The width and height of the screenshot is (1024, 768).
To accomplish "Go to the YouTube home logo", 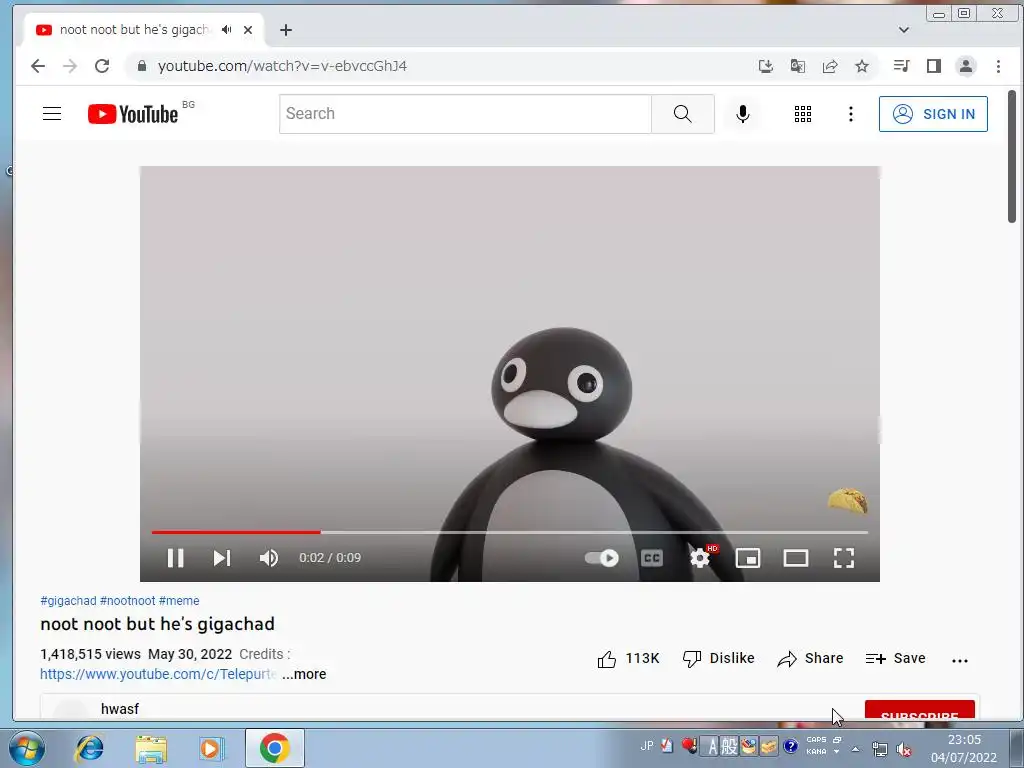I will click(133, 114).
